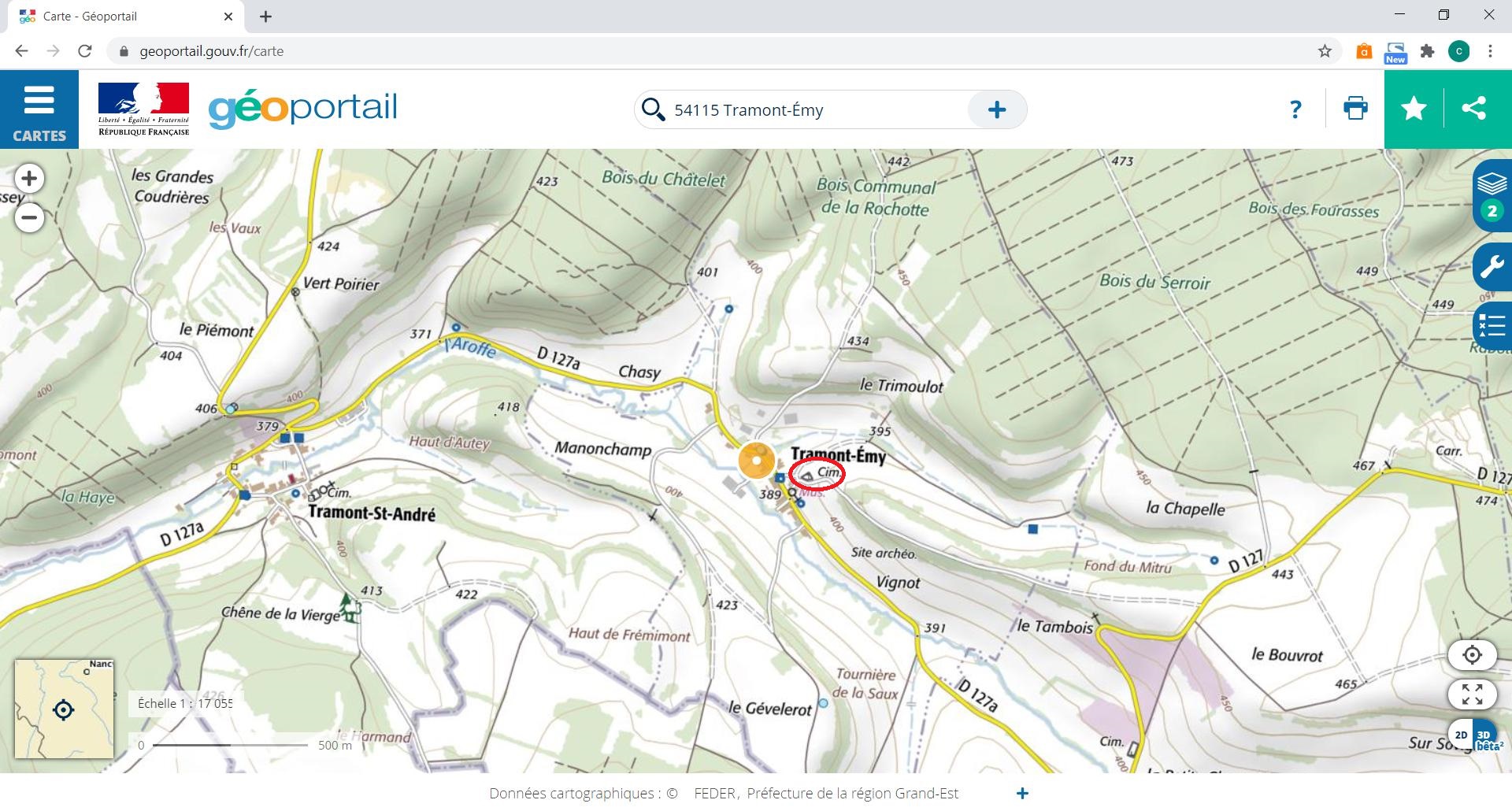Click the New badge extension icon
The height and width of the screenshot is (811, 1512).
pos(1395,52)
